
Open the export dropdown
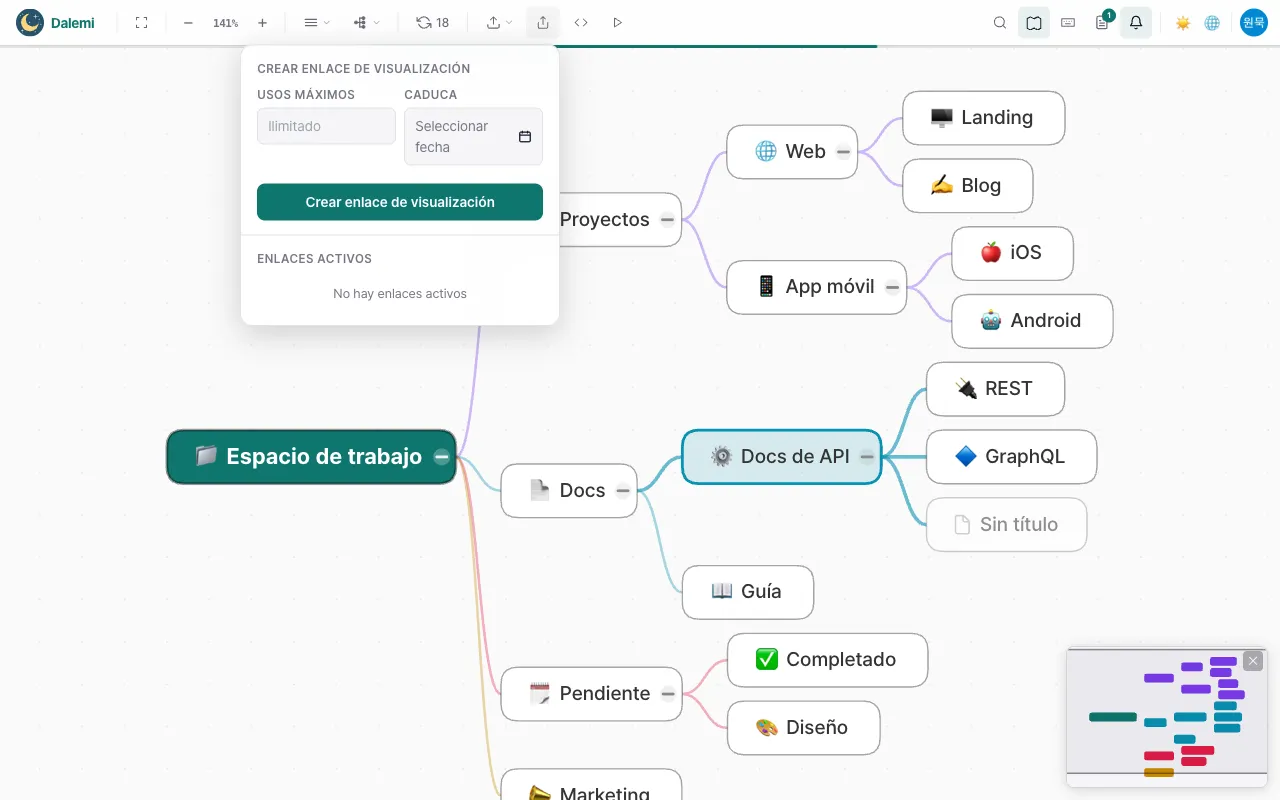click(x=499, y=22)
